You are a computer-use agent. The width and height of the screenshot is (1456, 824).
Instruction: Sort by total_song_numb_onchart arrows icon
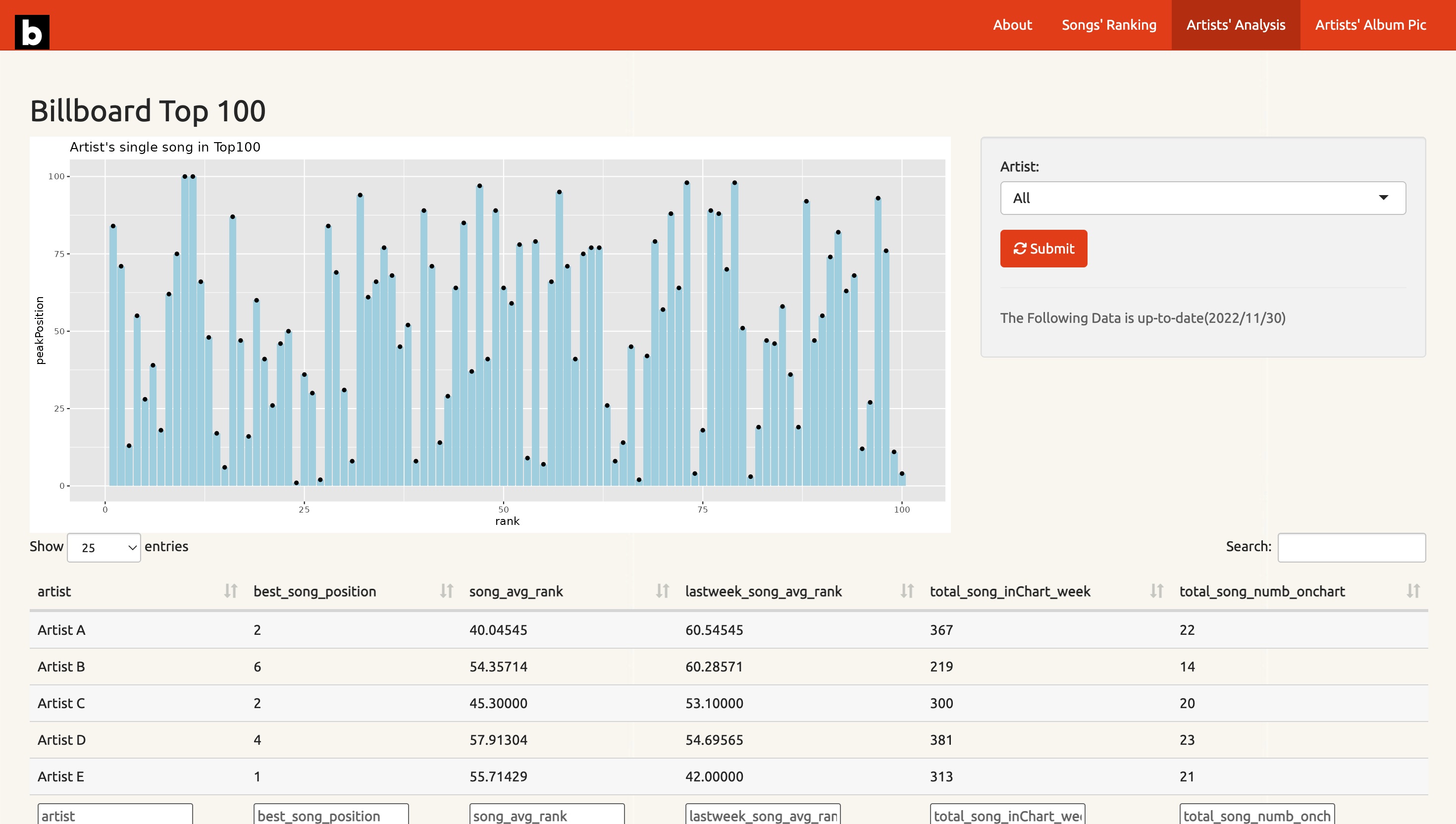(x=1413, y=591)
